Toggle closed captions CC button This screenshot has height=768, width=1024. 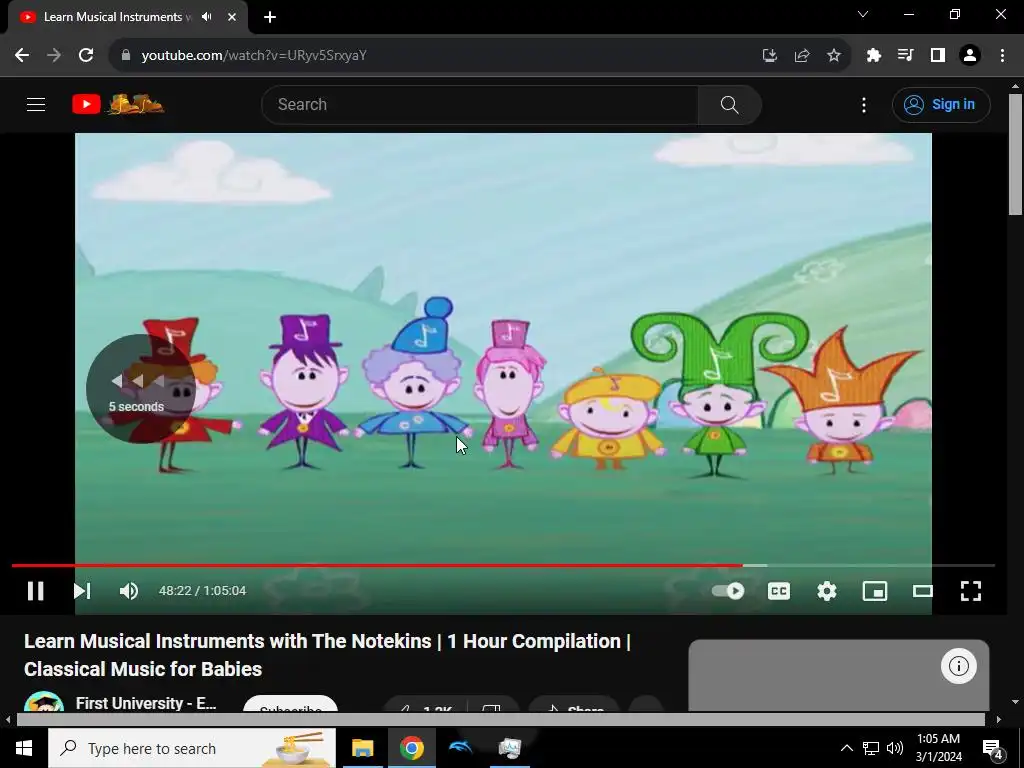tap(778, 591)
